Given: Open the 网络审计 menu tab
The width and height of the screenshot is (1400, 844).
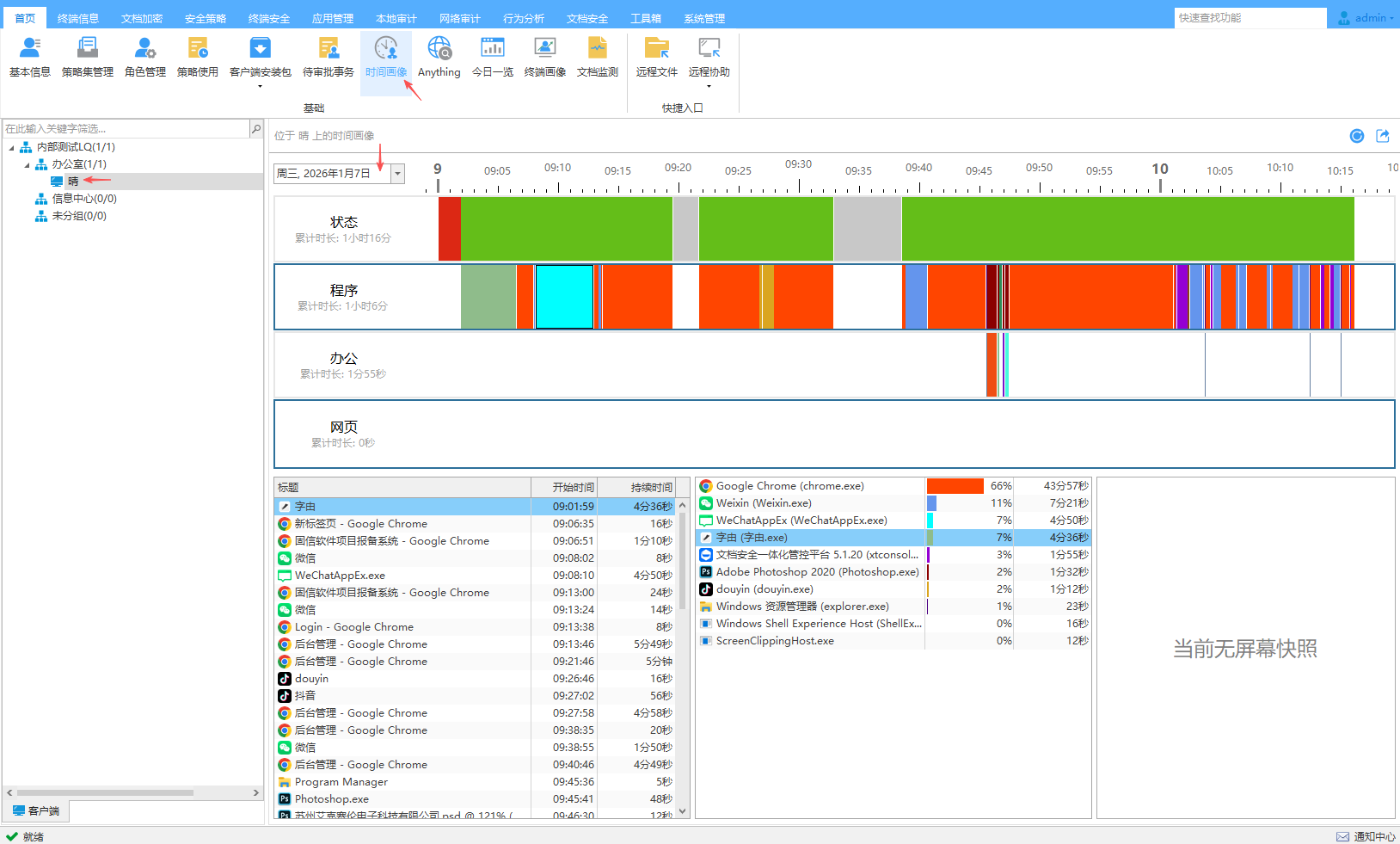Looking at the screenshot, I should [459, 18].
